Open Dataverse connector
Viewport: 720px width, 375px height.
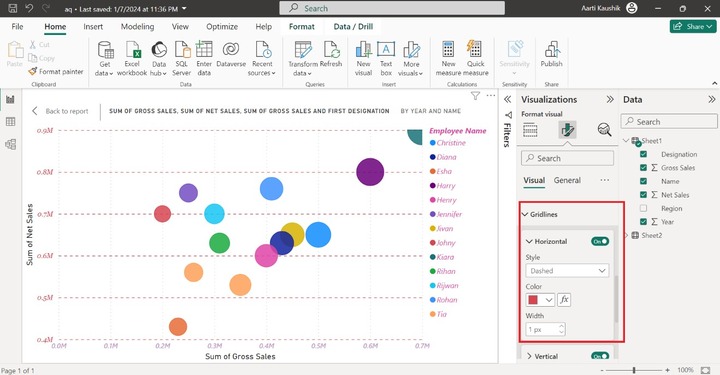pyautogui.click(x=231, y=54)
